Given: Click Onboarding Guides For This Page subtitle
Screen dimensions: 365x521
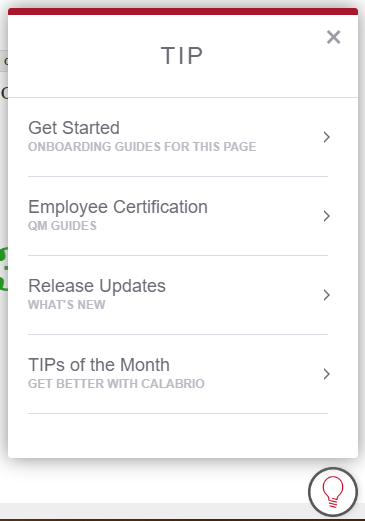Looking at the screenshot, I should 142,147.
